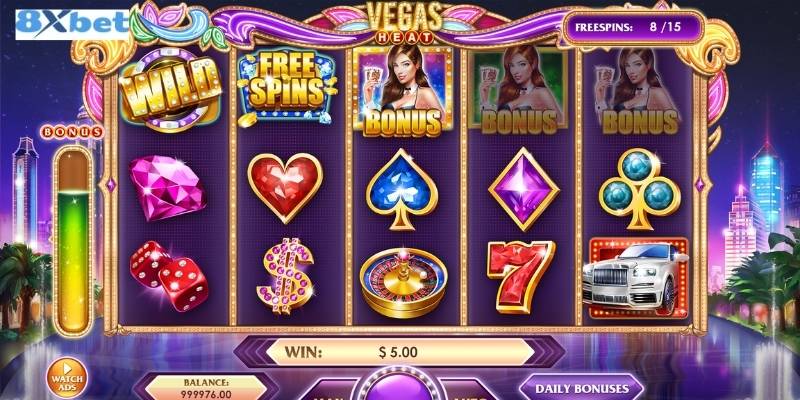Select the red heart symbol

click(285, 187)
